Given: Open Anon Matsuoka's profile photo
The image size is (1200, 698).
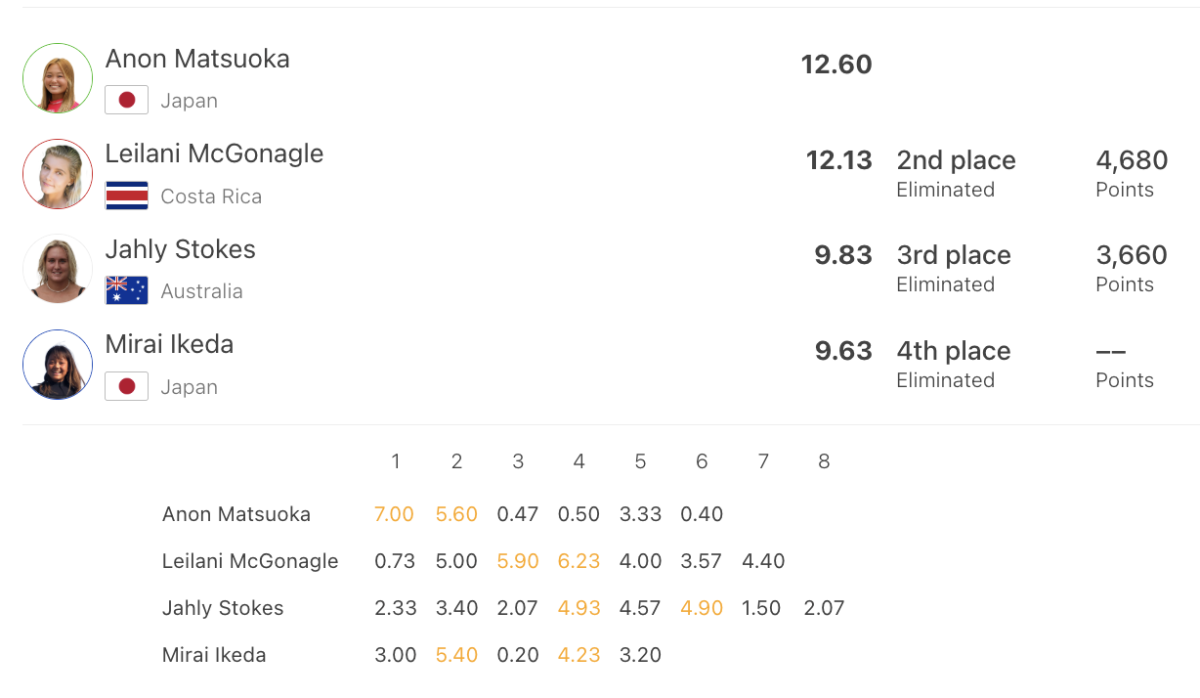Looking at the screenshot, I should click(x=58, y=78).
